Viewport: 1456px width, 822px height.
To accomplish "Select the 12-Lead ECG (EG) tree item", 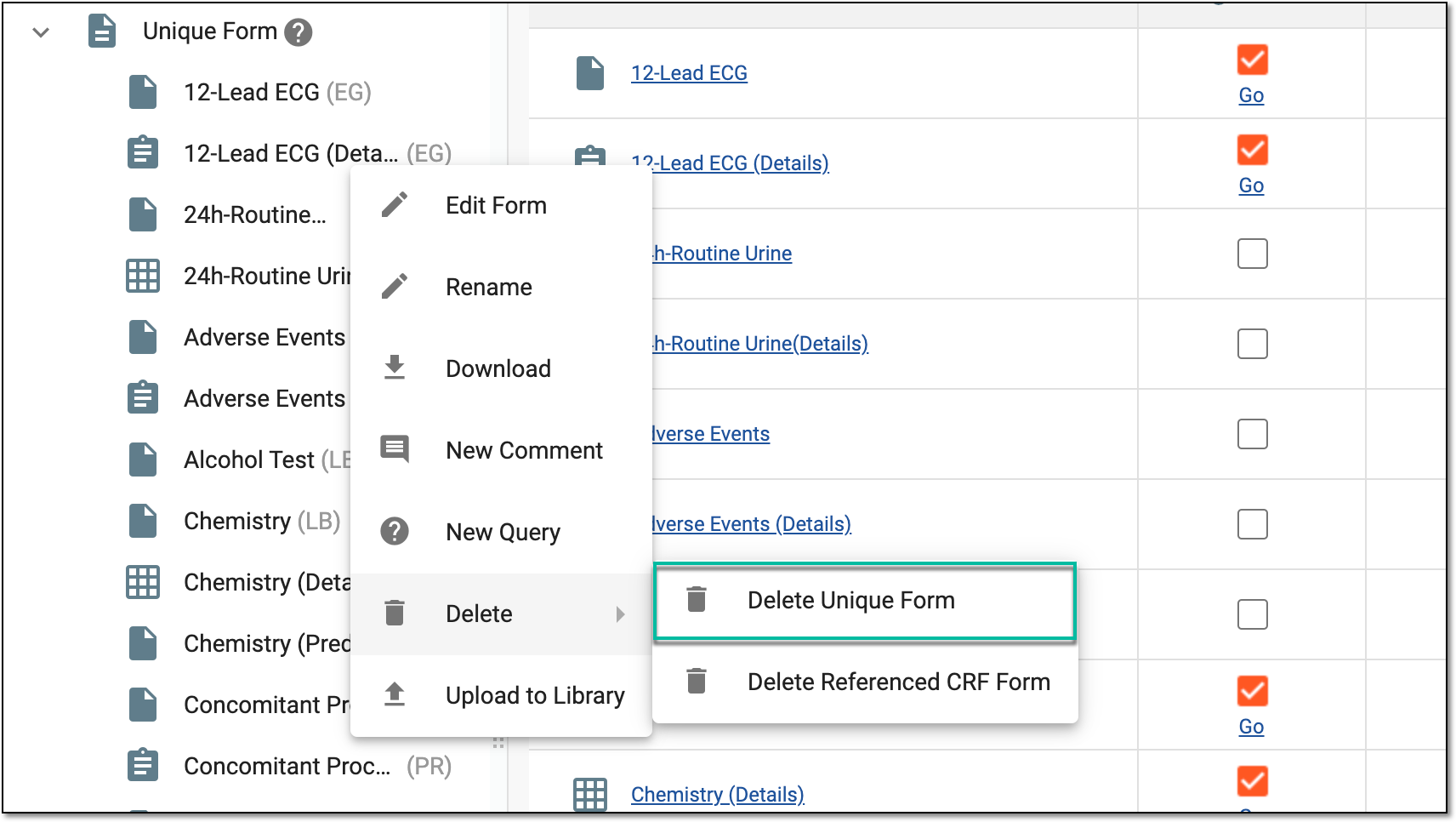I will 277,92.
